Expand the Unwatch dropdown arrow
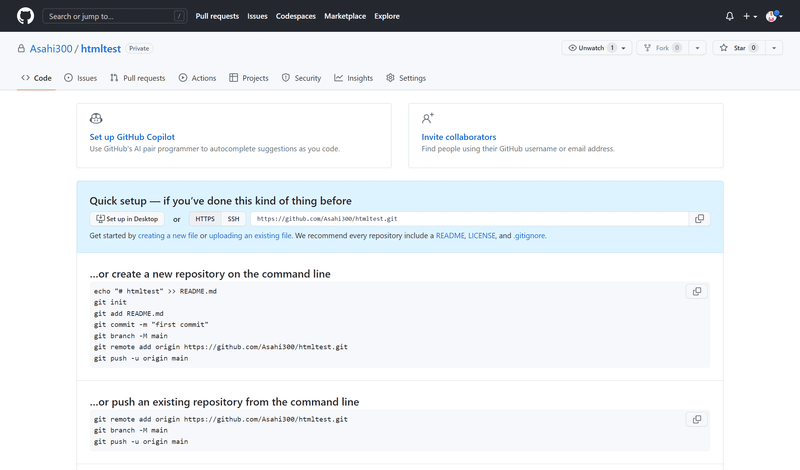 click(x=623, y=48)
